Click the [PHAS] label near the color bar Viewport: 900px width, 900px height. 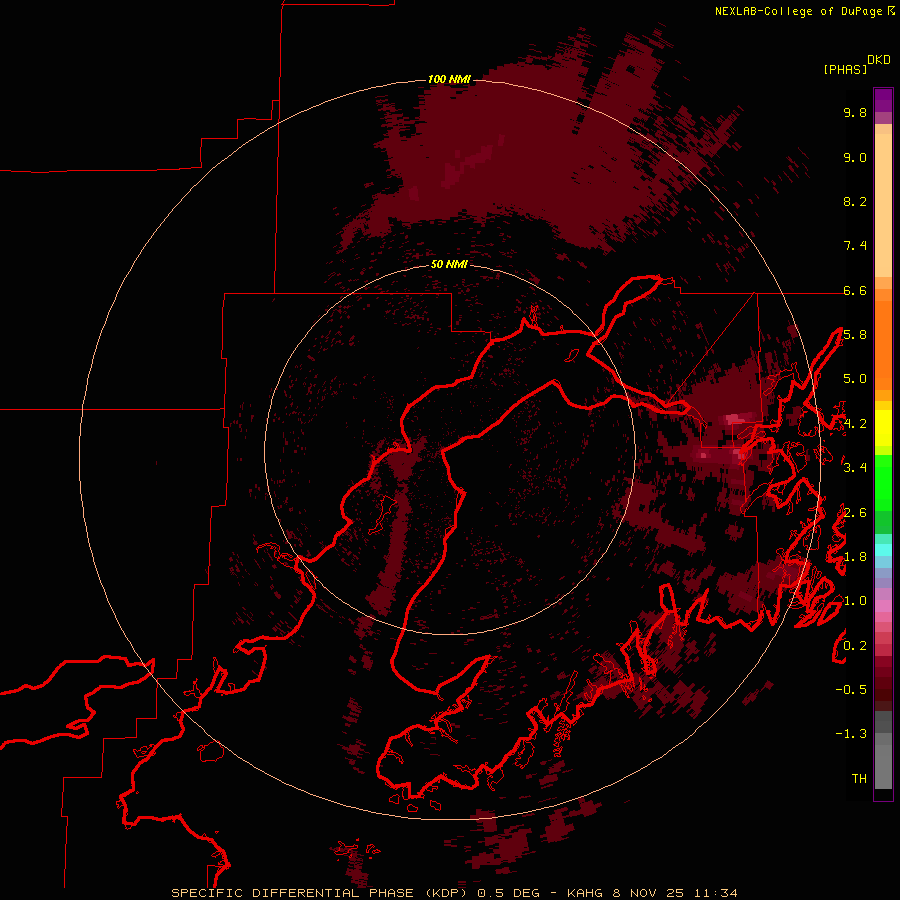click(845, 69)
